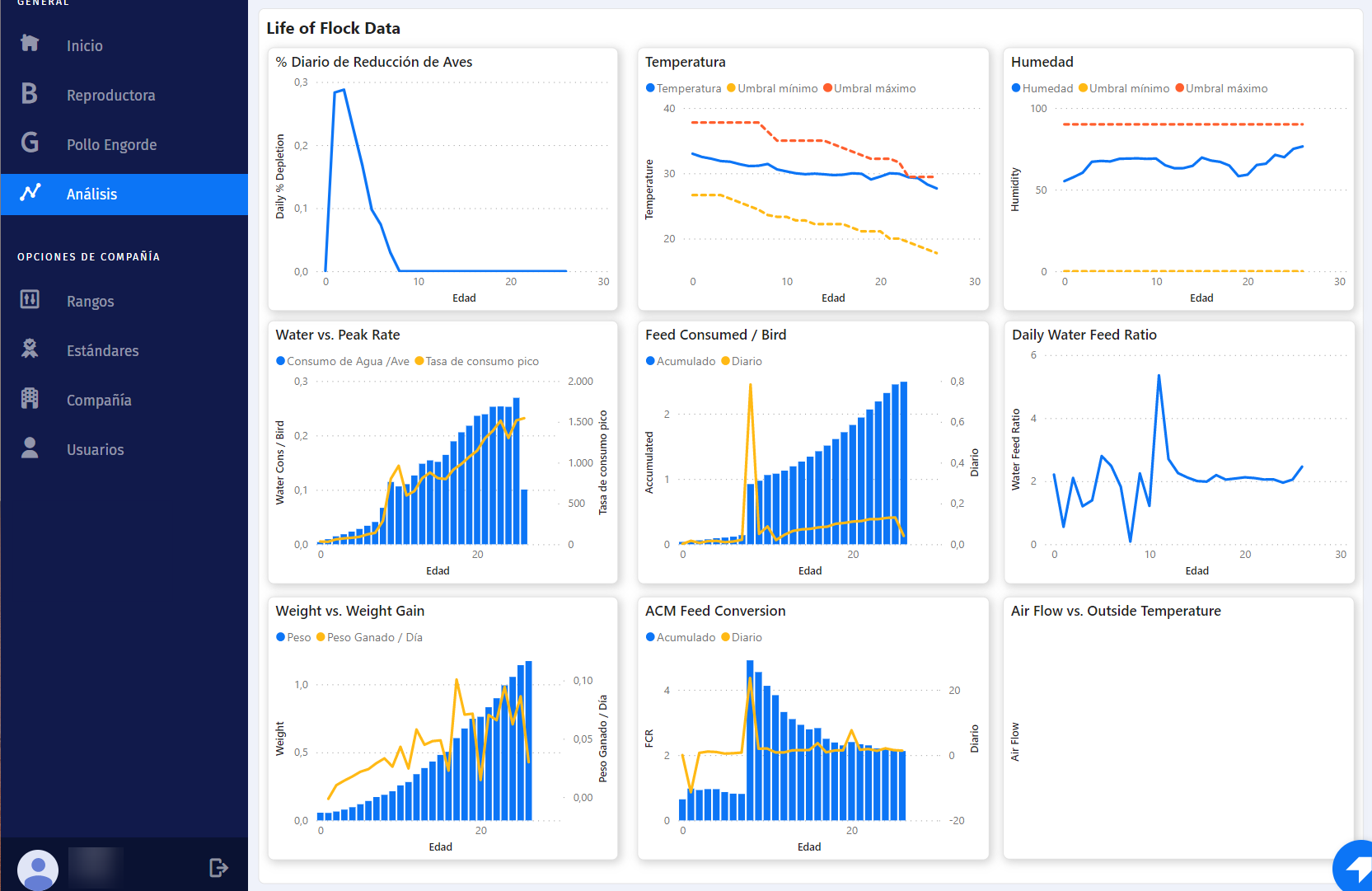
Task: Toggle Umbral máximo legend in Temperatura chart
Action: (869, 88)
